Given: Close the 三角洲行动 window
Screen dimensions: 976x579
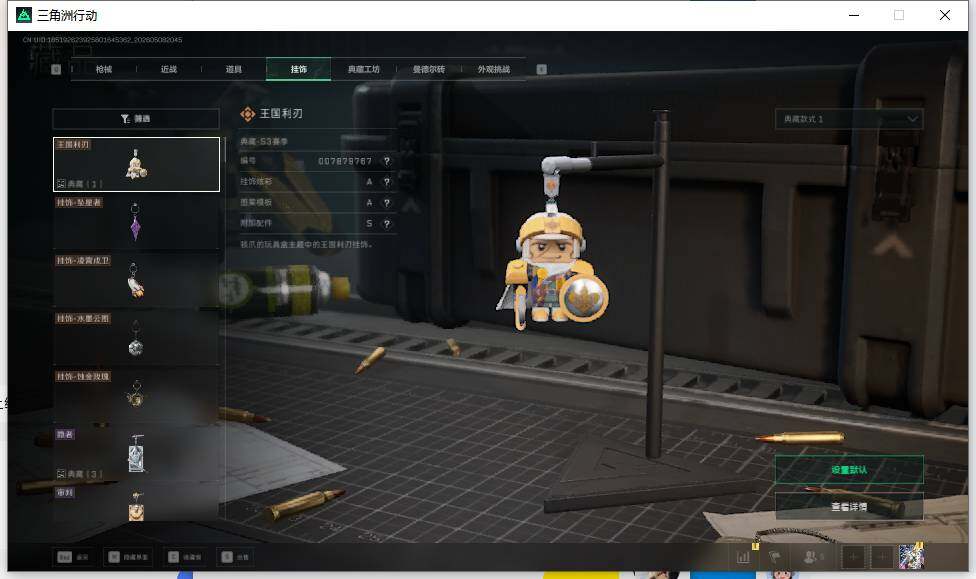Looking at the screenshot, I should point(945,15).
